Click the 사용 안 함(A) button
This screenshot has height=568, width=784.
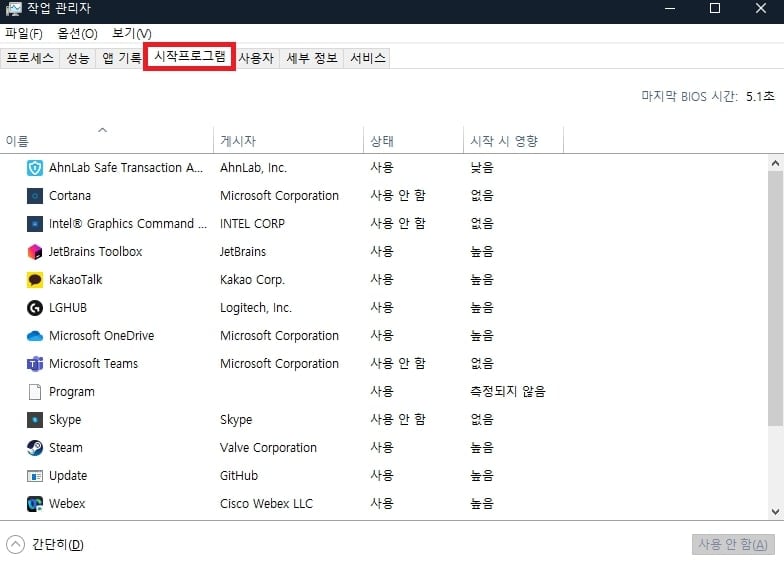click(x=733, y=544)
